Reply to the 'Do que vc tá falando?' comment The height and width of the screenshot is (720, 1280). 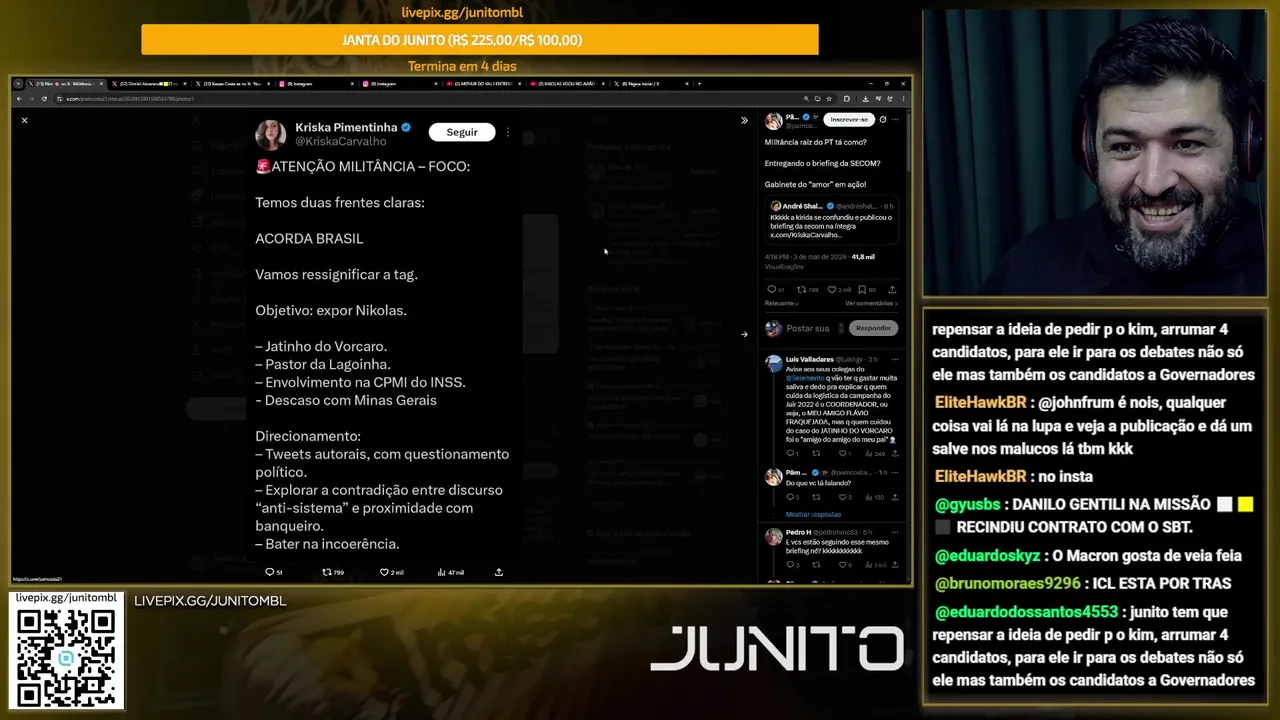[x=791, y=497]
